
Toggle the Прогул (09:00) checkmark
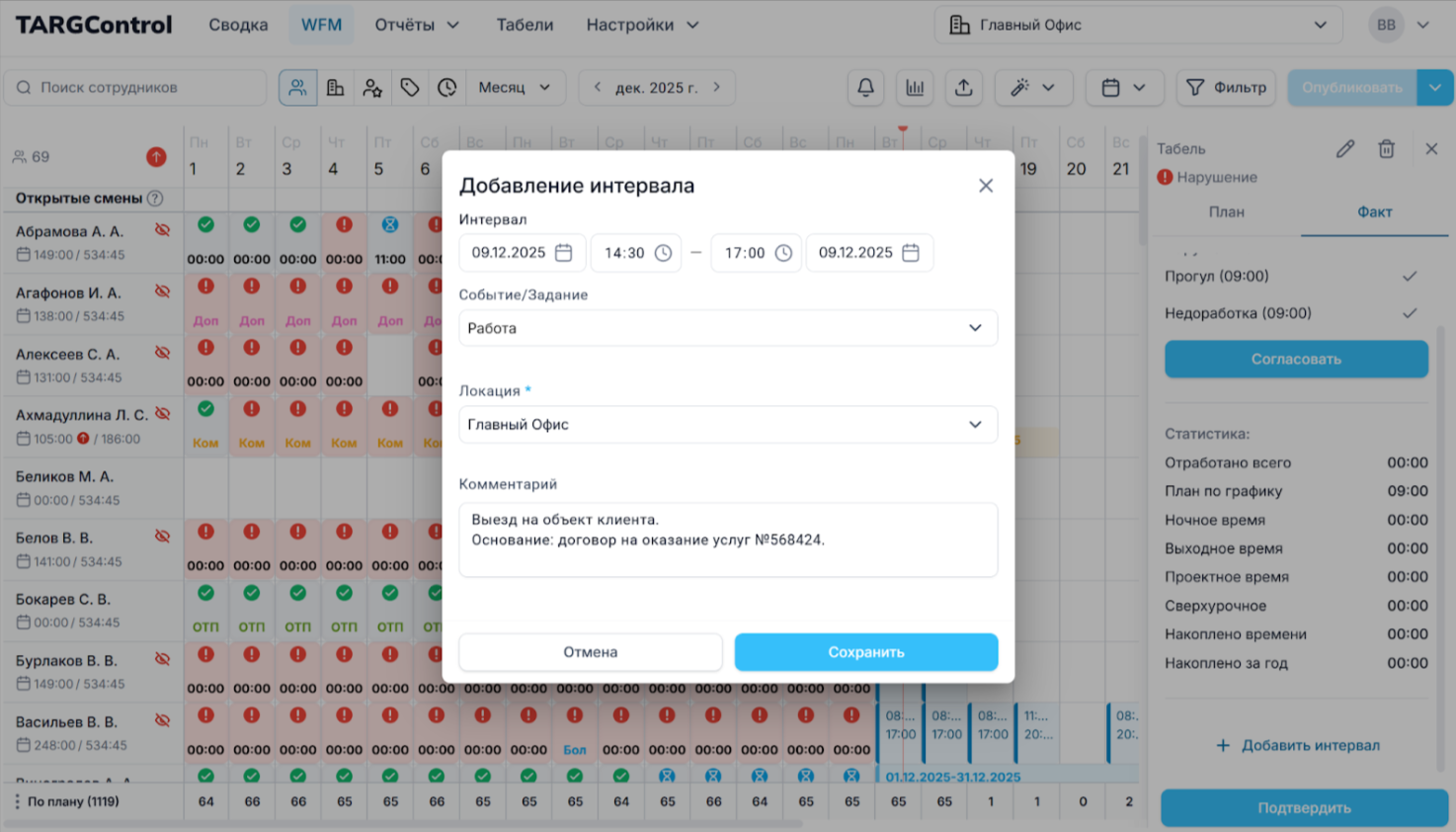[1410, 277]
